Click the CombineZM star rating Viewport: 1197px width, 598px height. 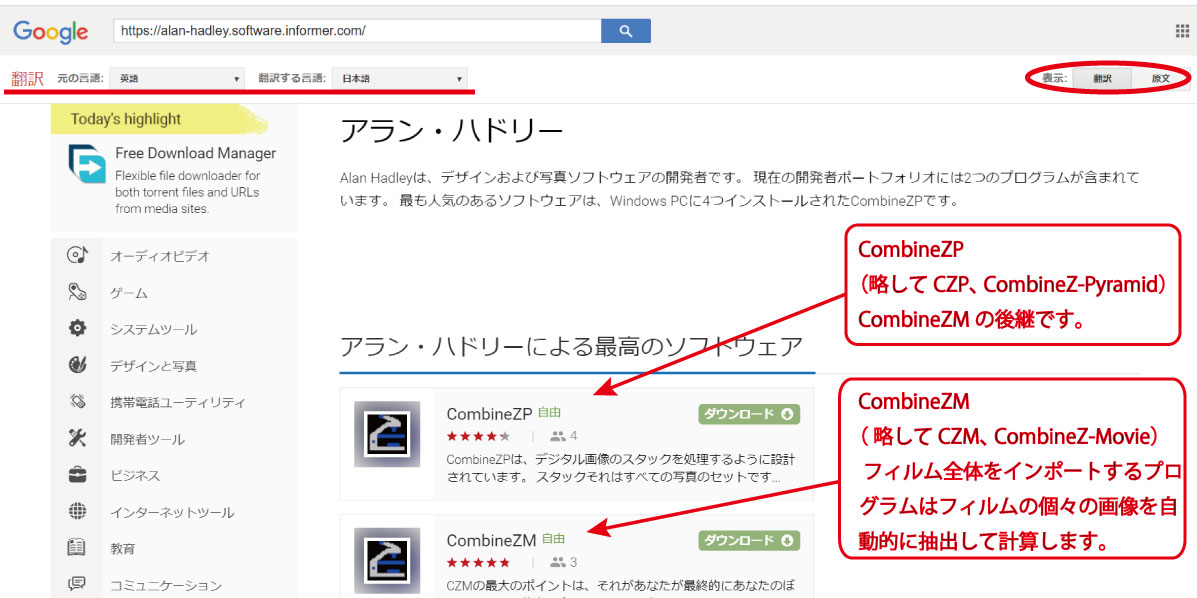pyautogui.click(x=478, y=563)
